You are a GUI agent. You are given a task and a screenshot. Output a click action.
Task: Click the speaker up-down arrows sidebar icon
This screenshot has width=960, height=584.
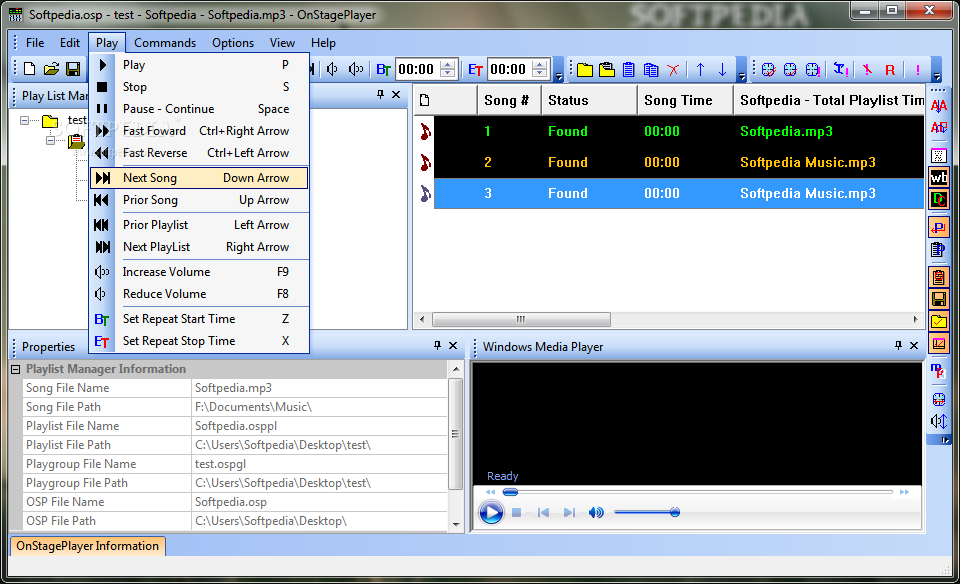coord(939,421)
